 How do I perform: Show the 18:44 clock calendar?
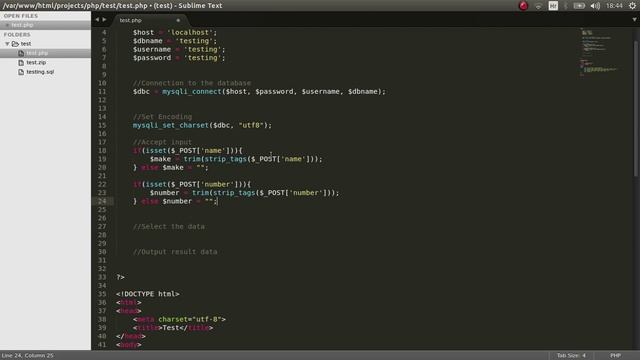614,6
